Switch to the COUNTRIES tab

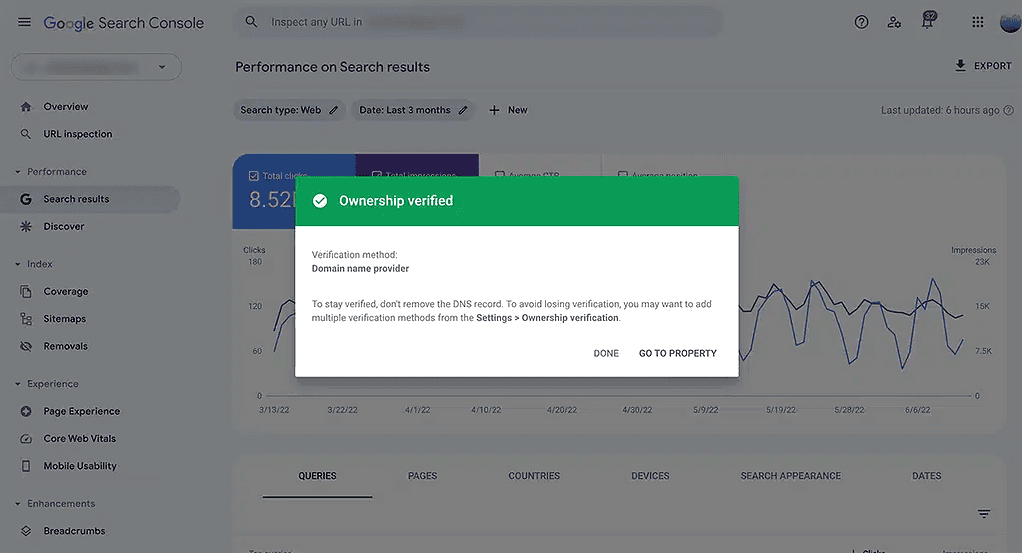click(x=534, y=476)
